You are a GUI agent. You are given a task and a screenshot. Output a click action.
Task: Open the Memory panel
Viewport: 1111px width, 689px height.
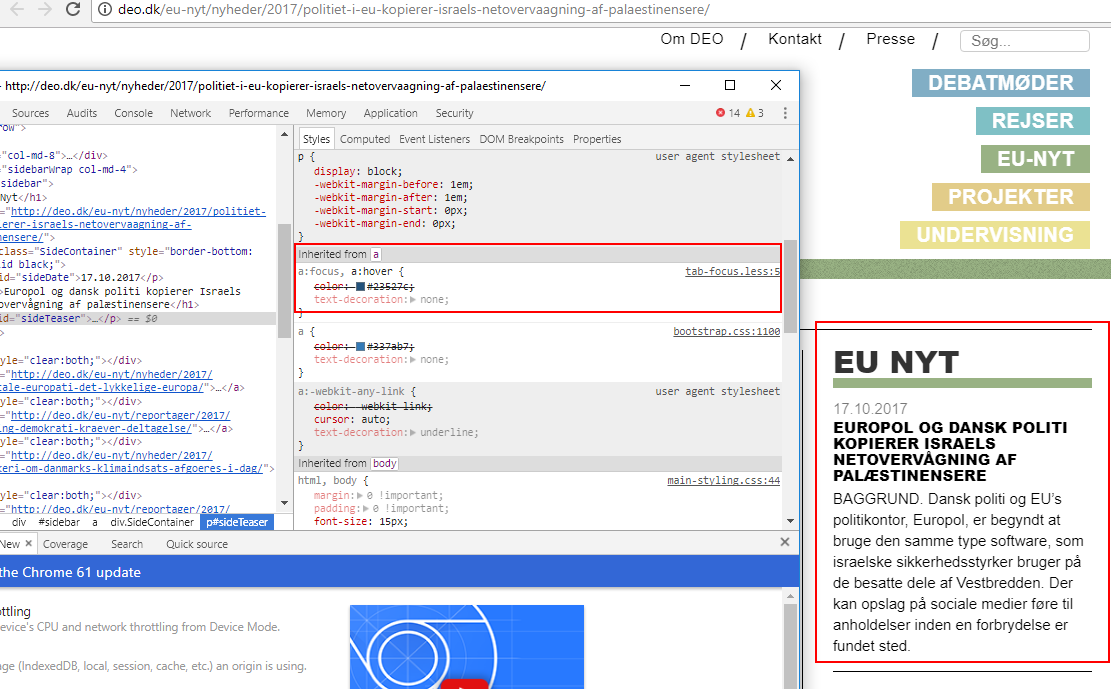pos(326,113)
